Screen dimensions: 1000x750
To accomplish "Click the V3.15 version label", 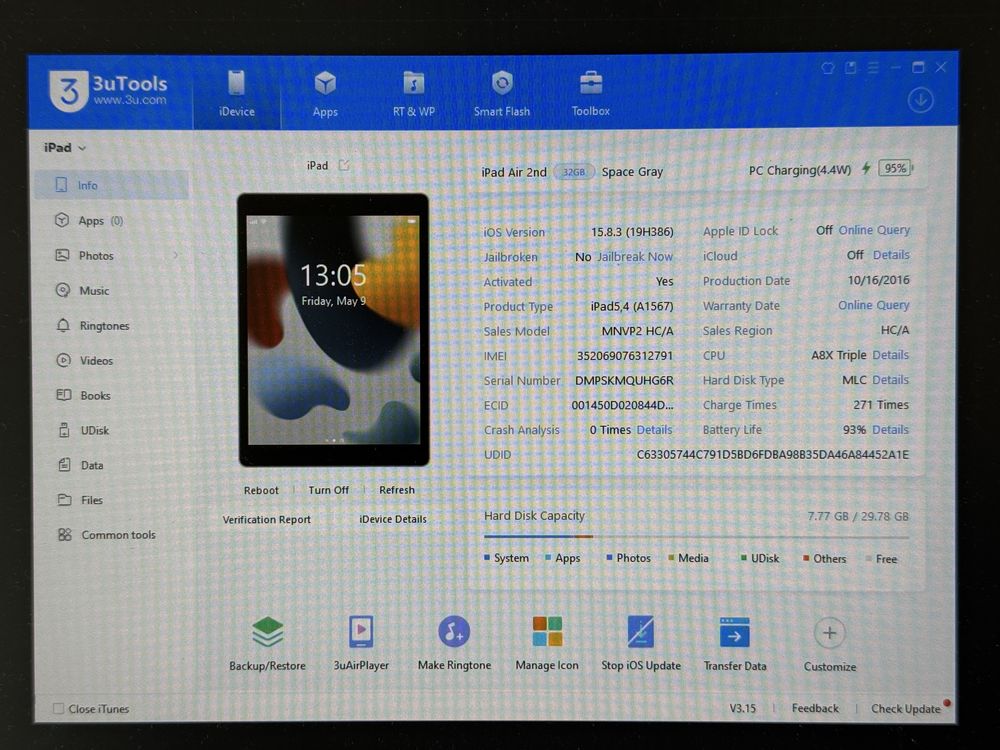I will 742,709.
